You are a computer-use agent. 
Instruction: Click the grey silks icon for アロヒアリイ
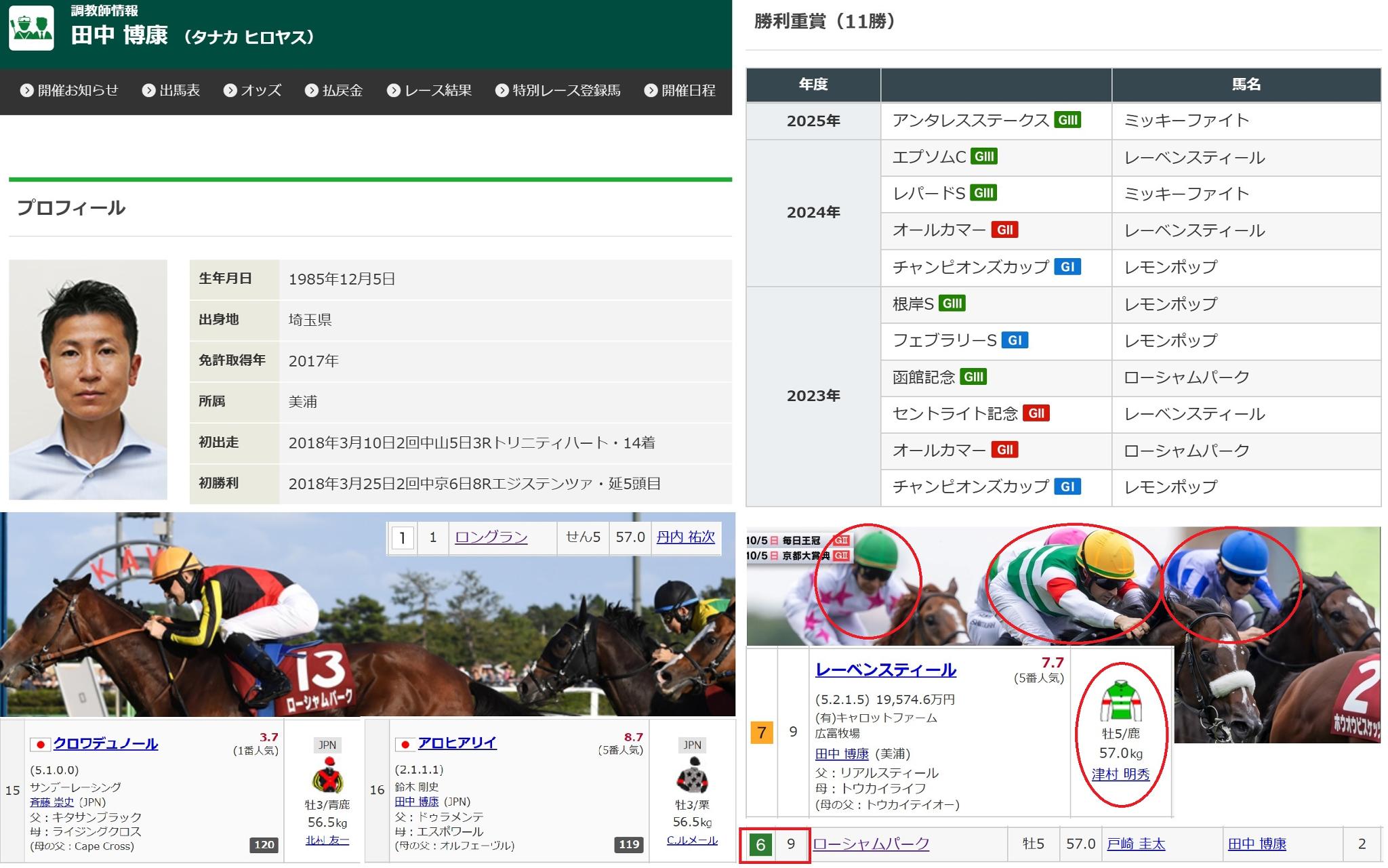[692, 775]
